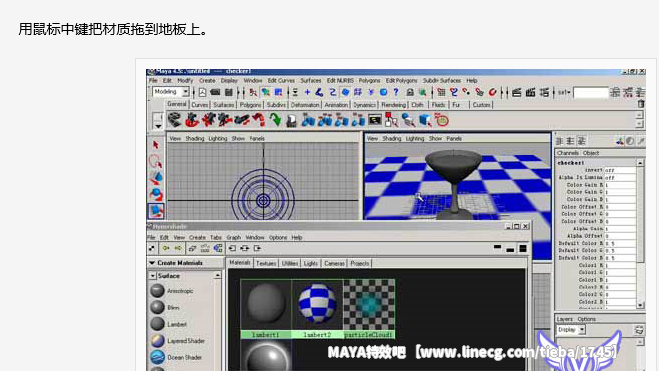The width and height of the screenshot is (659, 371).
Task: Switch to the Rendering shelf tab
Action: coord(393,105)
